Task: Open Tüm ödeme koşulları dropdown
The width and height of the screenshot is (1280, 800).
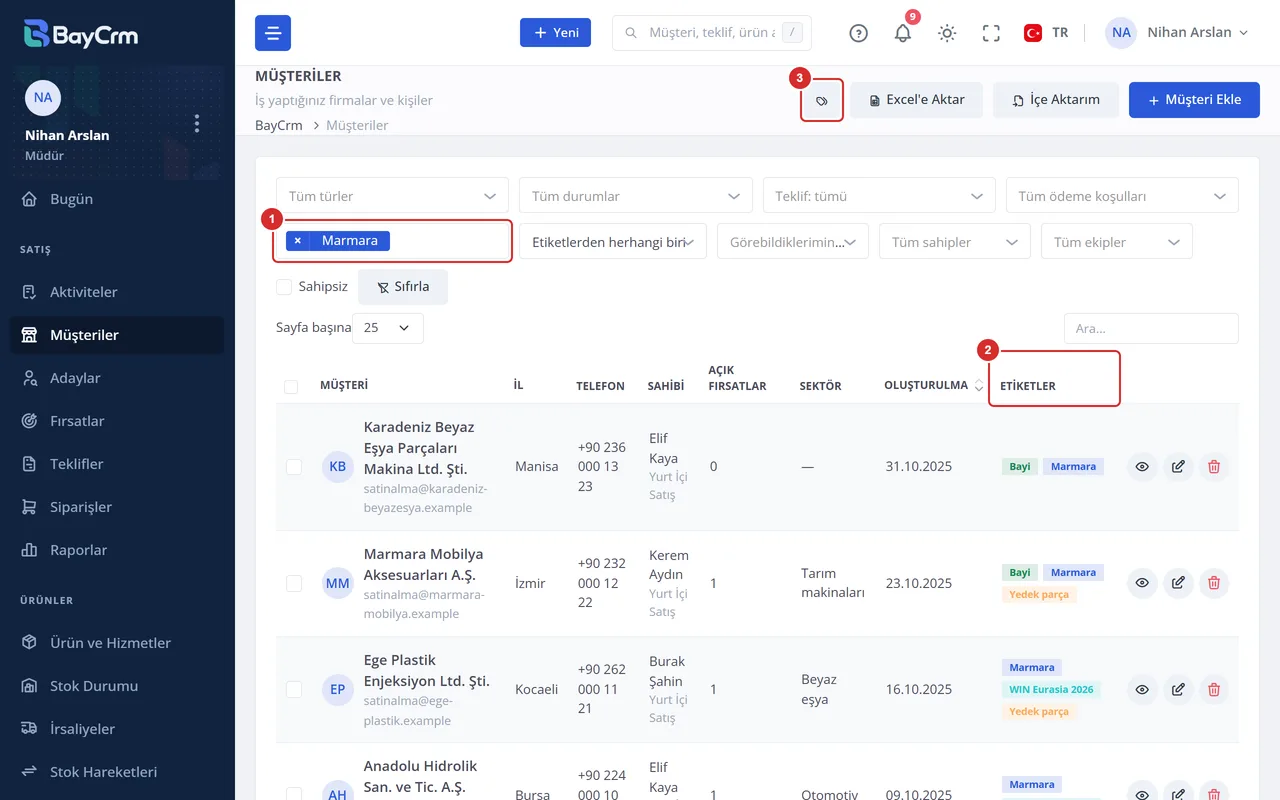Action: (1122, 196)
